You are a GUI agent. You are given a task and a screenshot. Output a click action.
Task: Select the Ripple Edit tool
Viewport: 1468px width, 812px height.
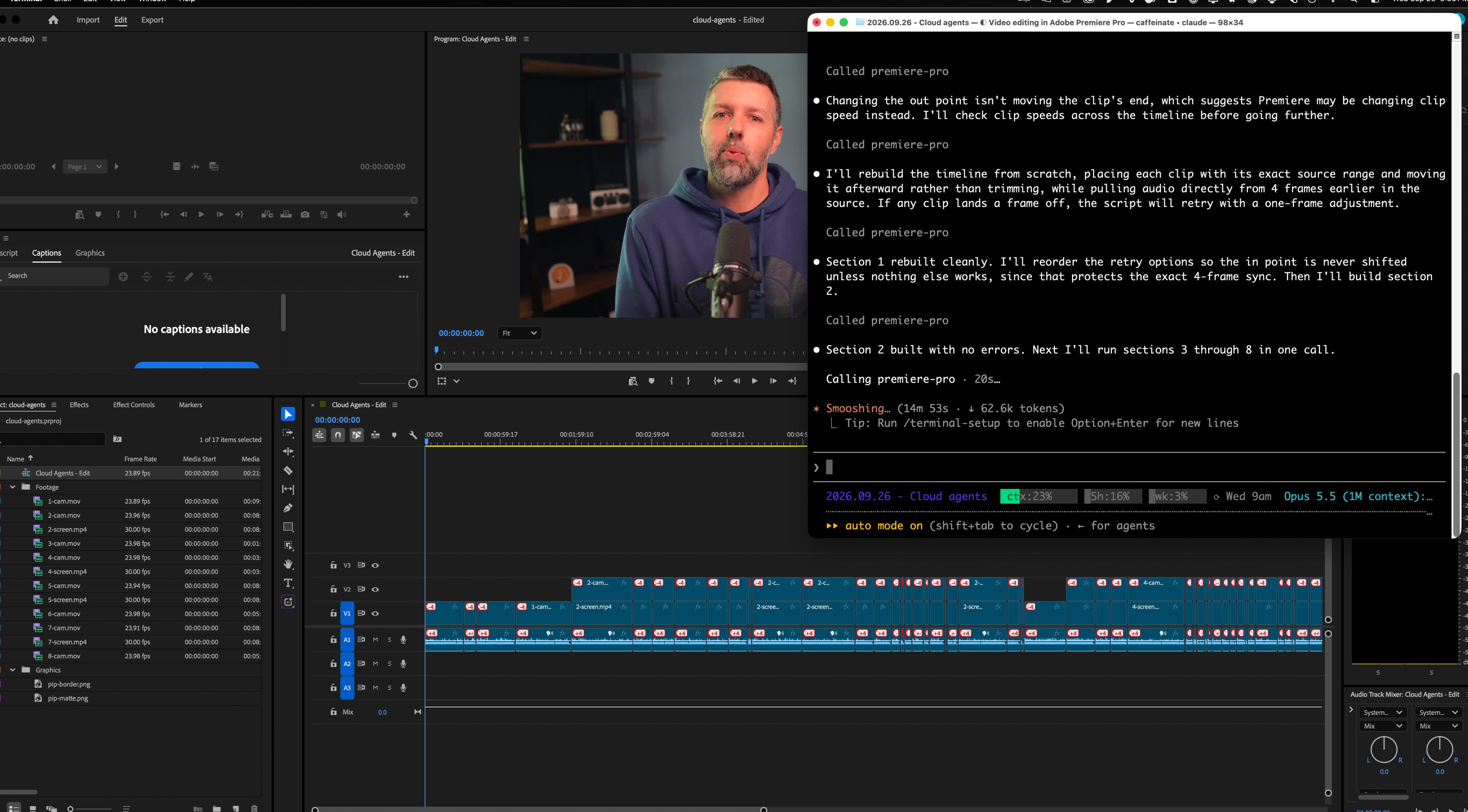[x=288, y=452]
